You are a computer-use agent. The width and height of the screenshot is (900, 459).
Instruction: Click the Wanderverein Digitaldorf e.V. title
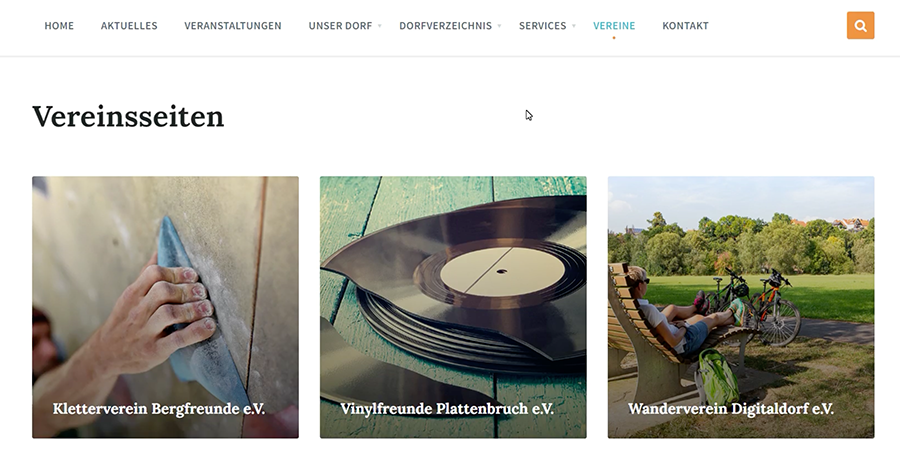[x=731, y=409]
